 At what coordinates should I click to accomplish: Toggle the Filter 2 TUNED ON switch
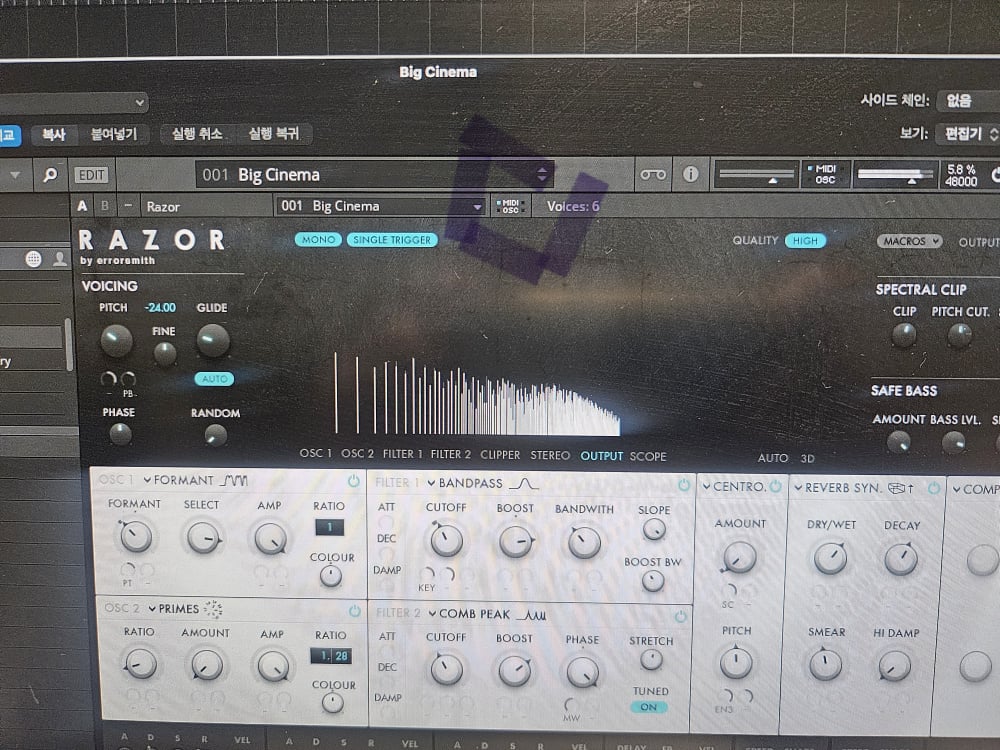point(649,707)
